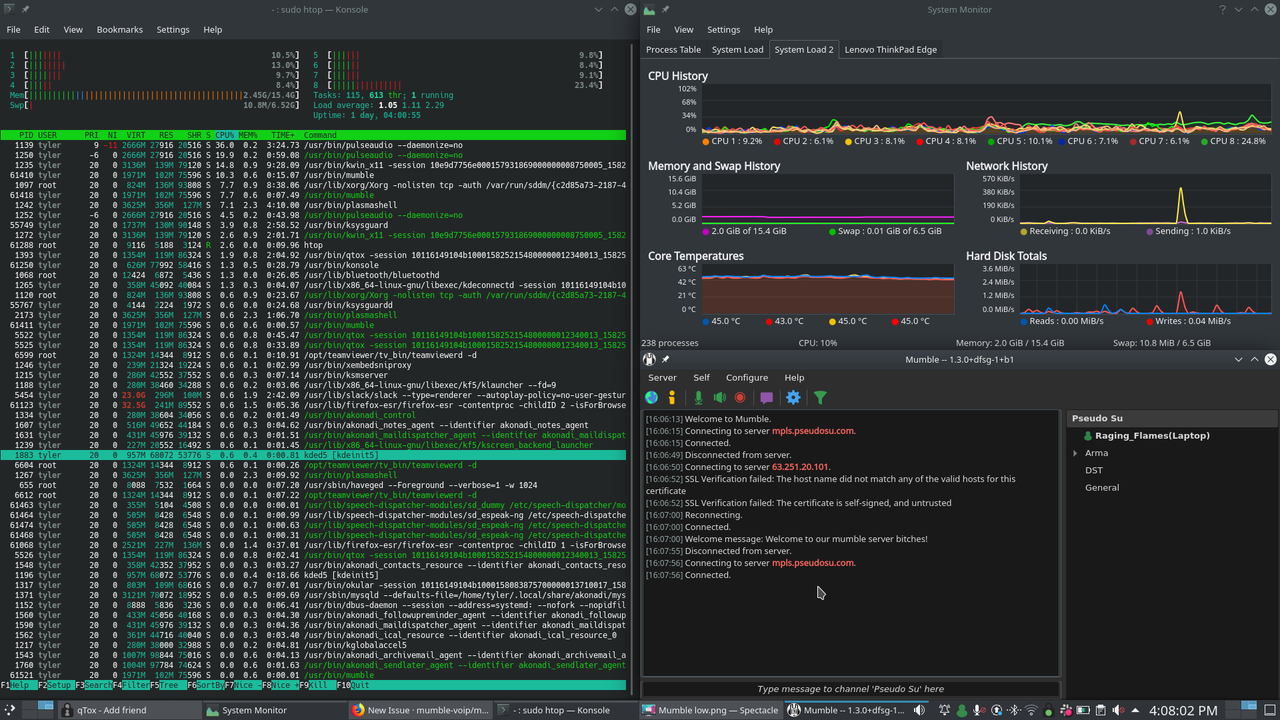This screenshot has width=1280, height=720.
Task: Open the Self menu in Mumble
Action: (x=701, y=378)
